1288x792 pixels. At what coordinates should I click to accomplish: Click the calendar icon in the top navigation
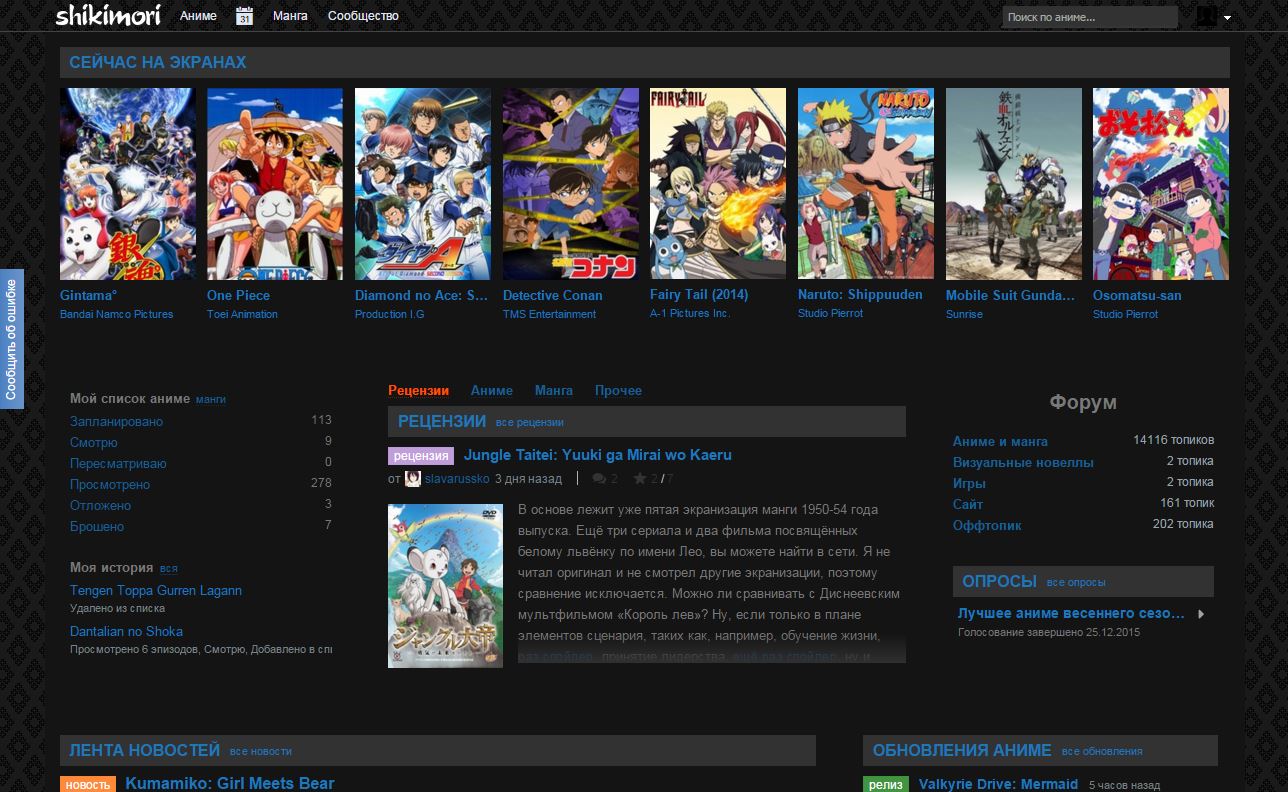point(244,15)
